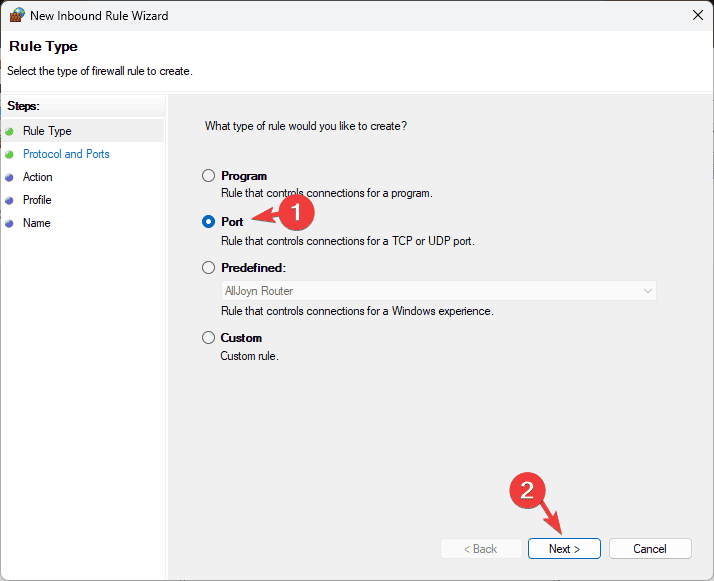Image resolution: width=714 pixels, height=581 pixels.
Task: Click the Next > button
Action: (564, 549)
